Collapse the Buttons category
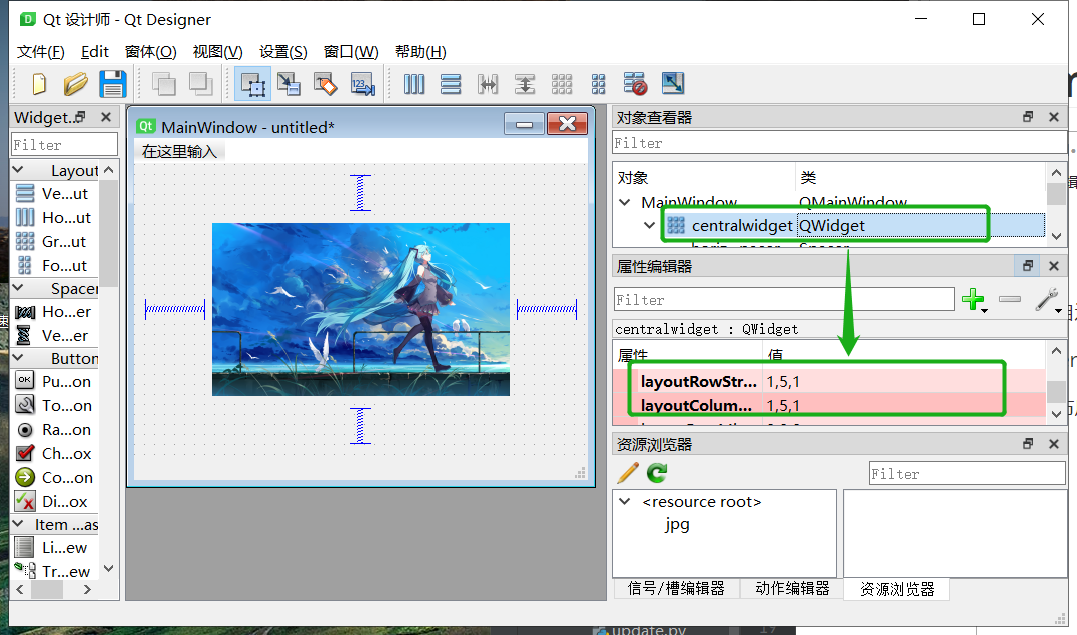 coord(18,358)
